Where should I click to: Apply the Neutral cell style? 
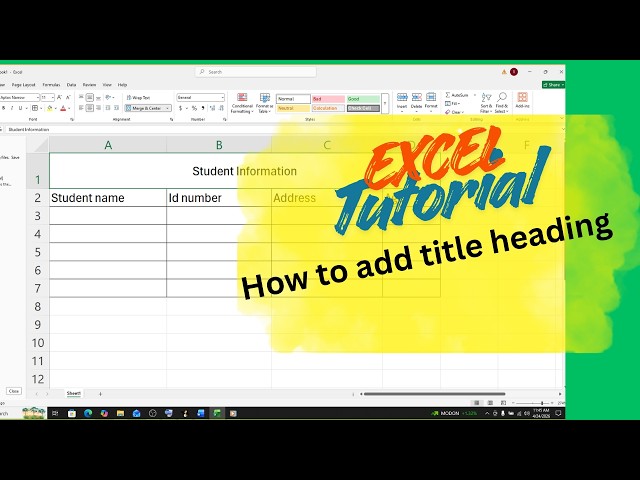(x=293, y=108)
